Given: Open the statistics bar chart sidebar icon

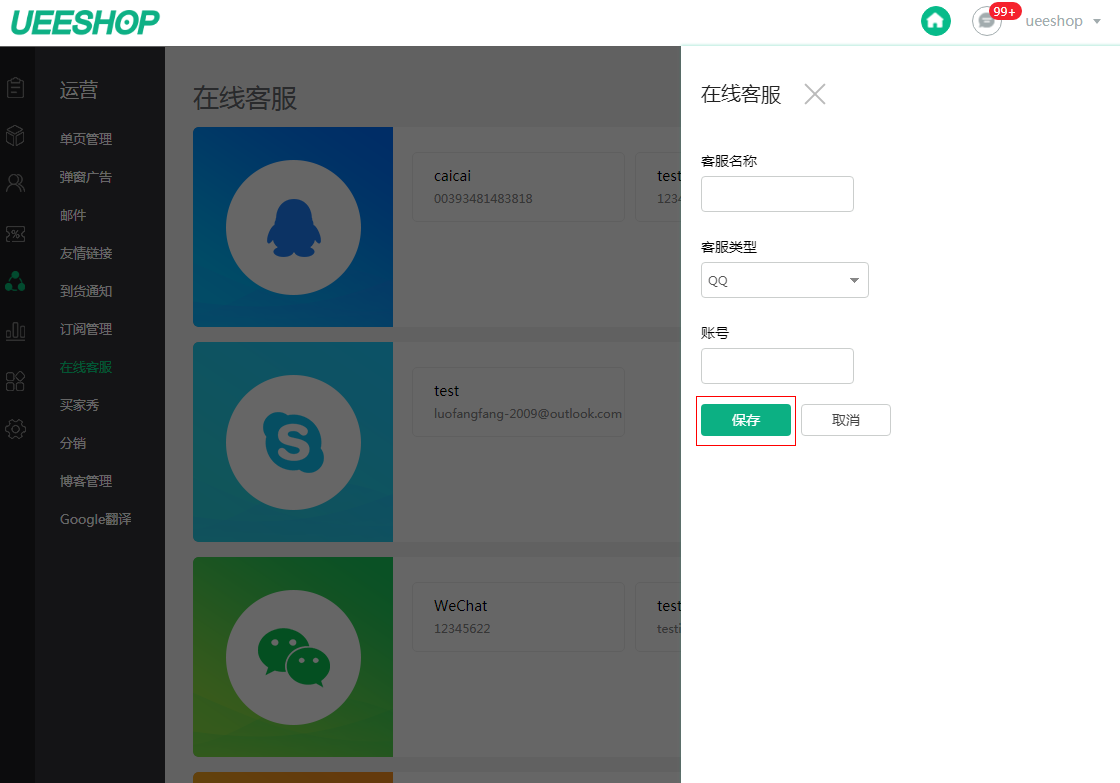Looking at the screenshot, I should 15,331.
